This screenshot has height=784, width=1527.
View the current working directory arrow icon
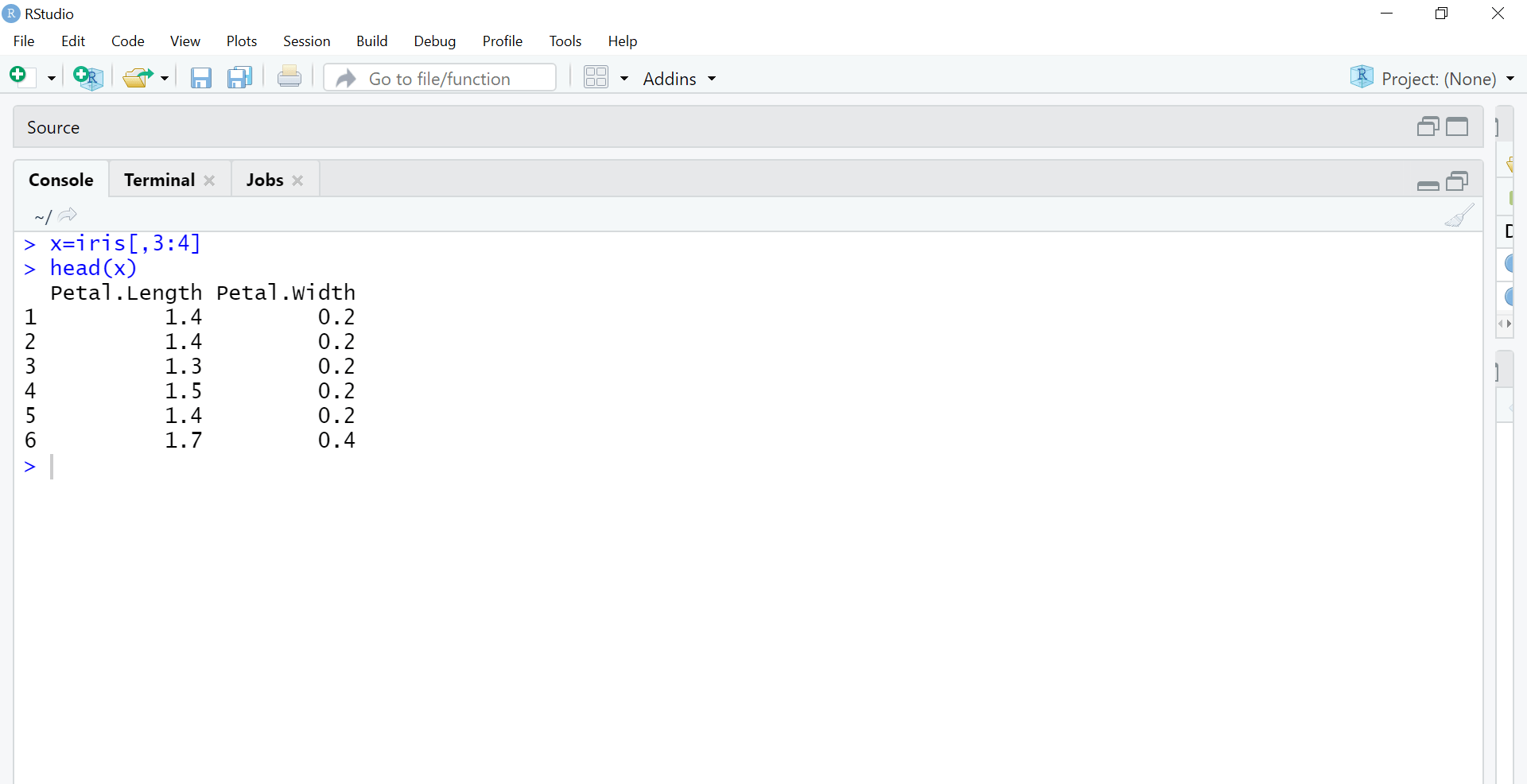click(x=68, y=215)
